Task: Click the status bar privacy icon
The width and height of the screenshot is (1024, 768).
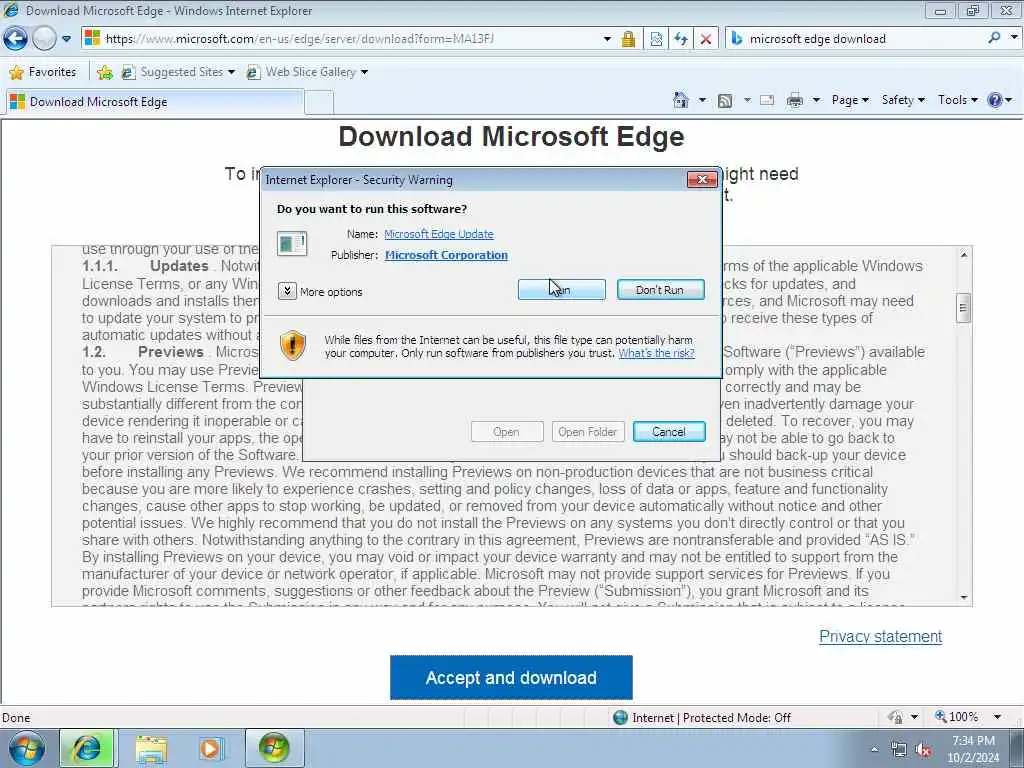Action: [895, 717]
